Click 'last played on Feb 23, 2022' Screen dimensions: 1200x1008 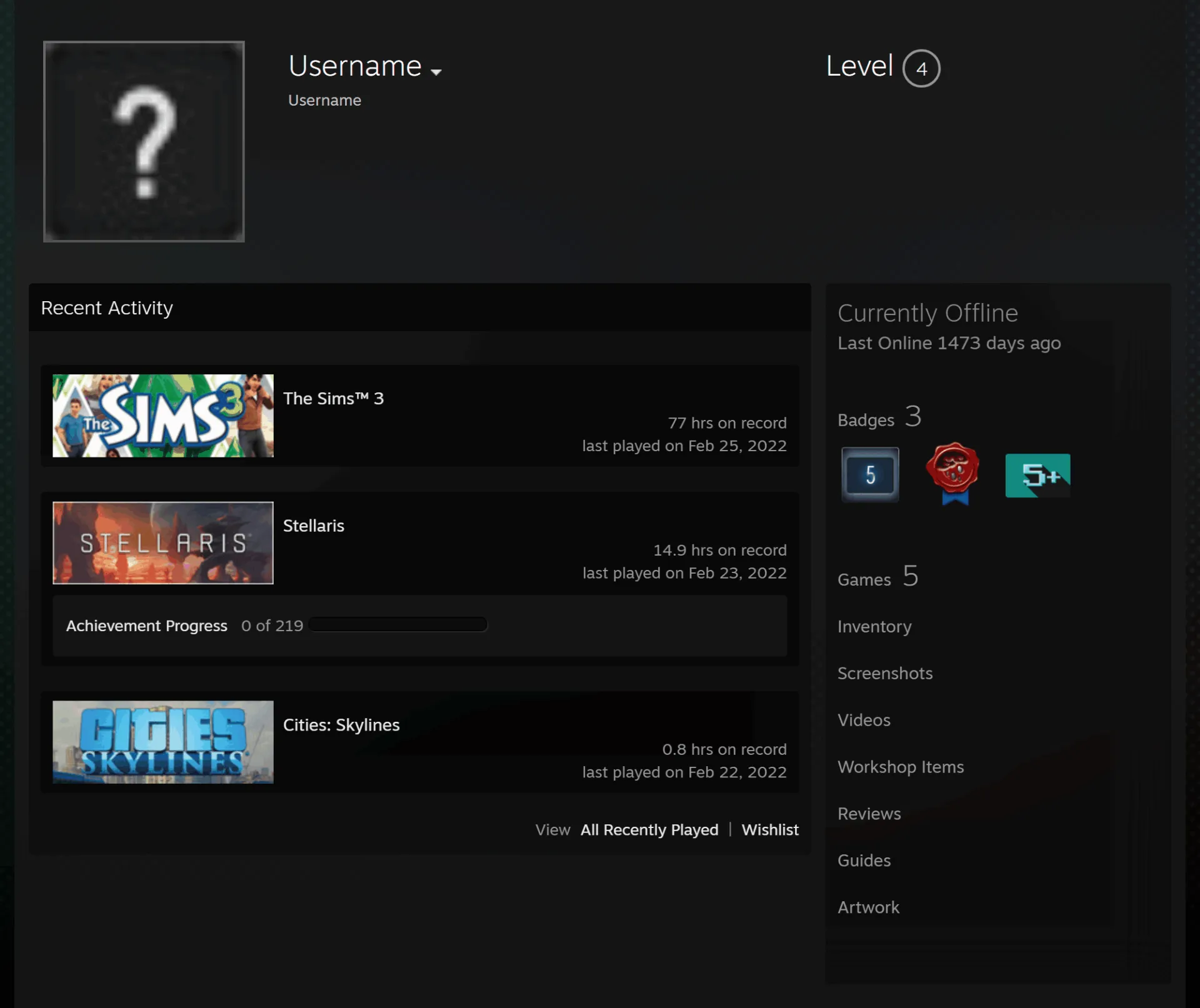[x=684, y=573]
